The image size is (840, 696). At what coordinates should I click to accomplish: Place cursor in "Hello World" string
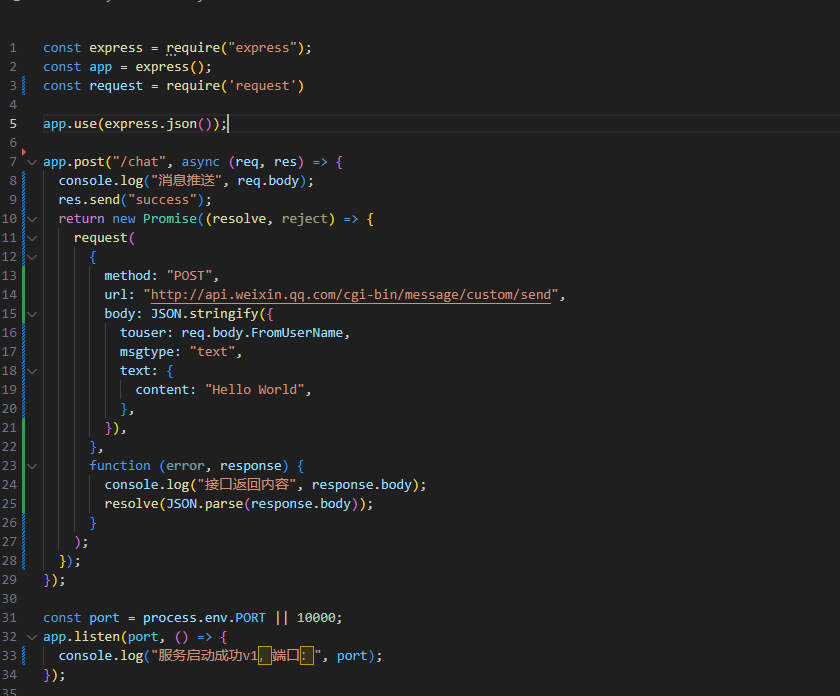tap(254, 390)
